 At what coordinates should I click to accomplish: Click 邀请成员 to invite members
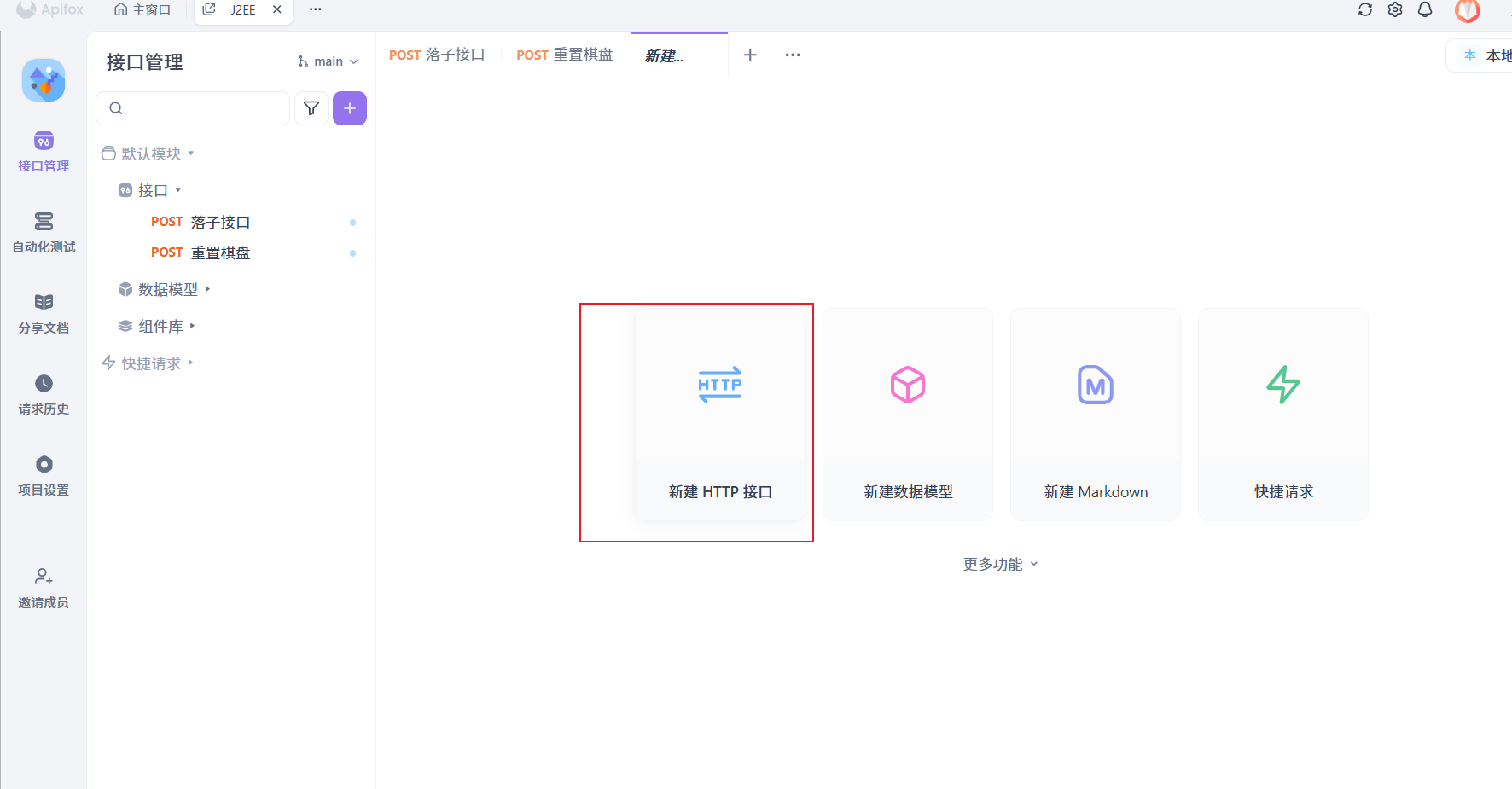44,589
